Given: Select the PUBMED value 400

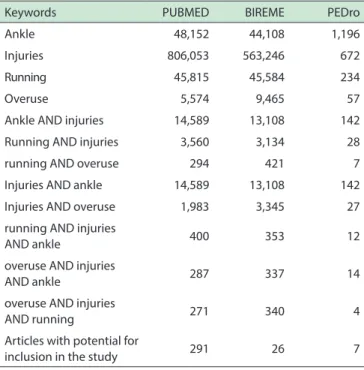Looking at the screenshot, I should (x=199, y=236).
